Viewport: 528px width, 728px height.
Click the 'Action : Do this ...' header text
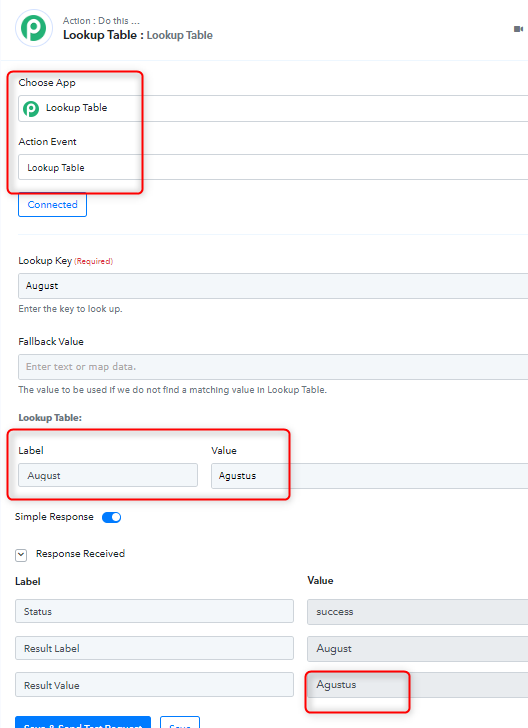(x=101, y=21)
